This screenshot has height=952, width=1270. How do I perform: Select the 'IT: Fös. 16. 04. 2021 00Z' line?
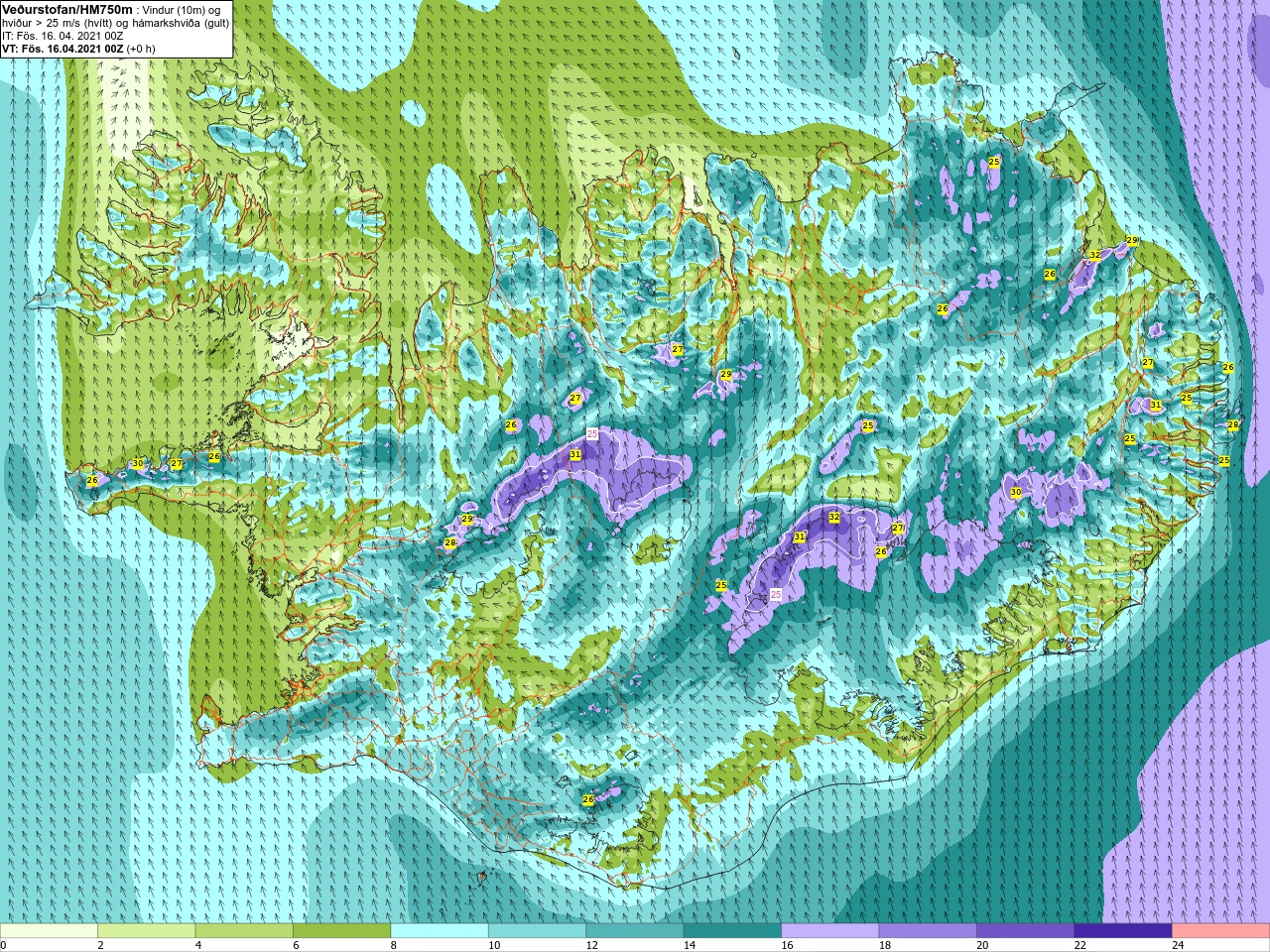pyautogui.click(x=63, y=36)
